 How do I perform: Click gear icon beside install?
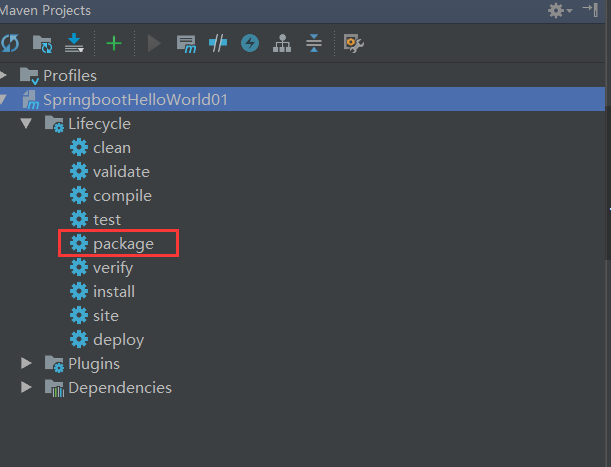click(x=79, y=292)
